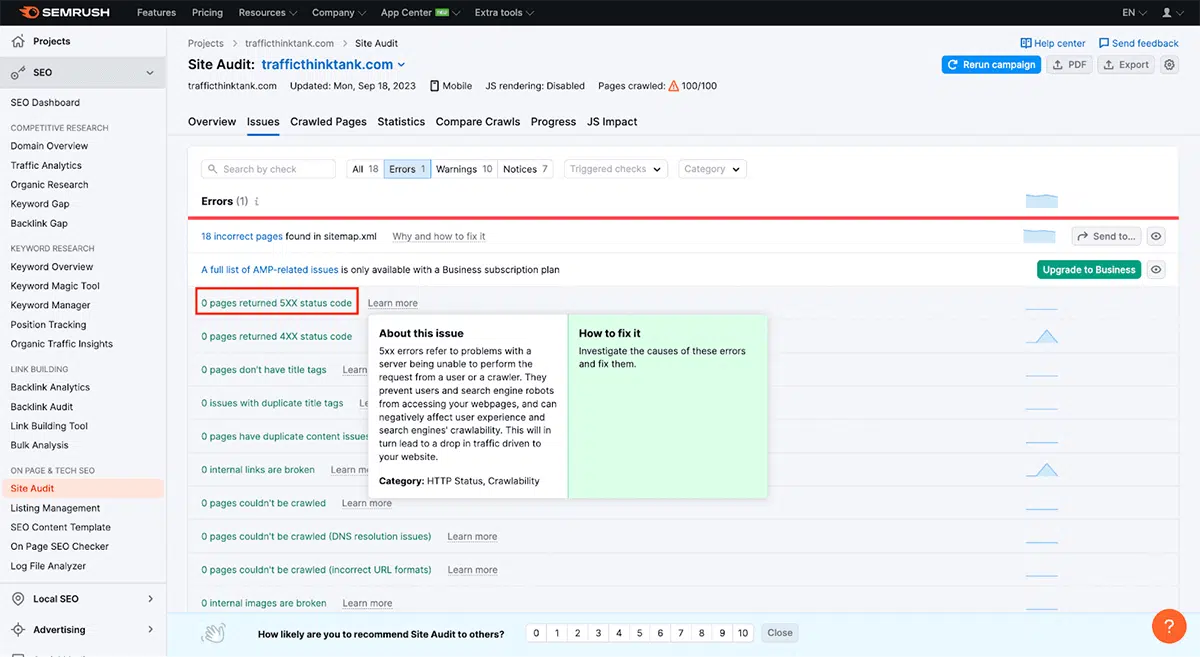
Task: Switch to the Progress tab
Action: pos(553,122)
